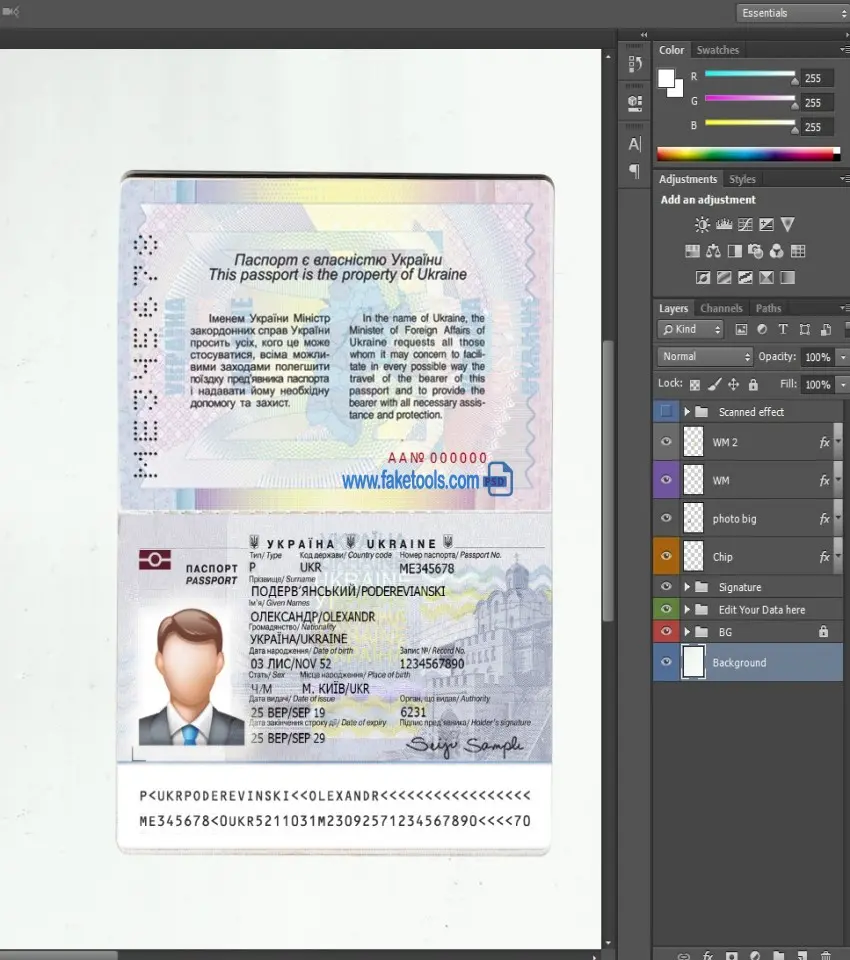The width and height of the screenshot is (850, 960).
Task: Add a Brightness/Contrast adjustment
Action: click(702, 225)
